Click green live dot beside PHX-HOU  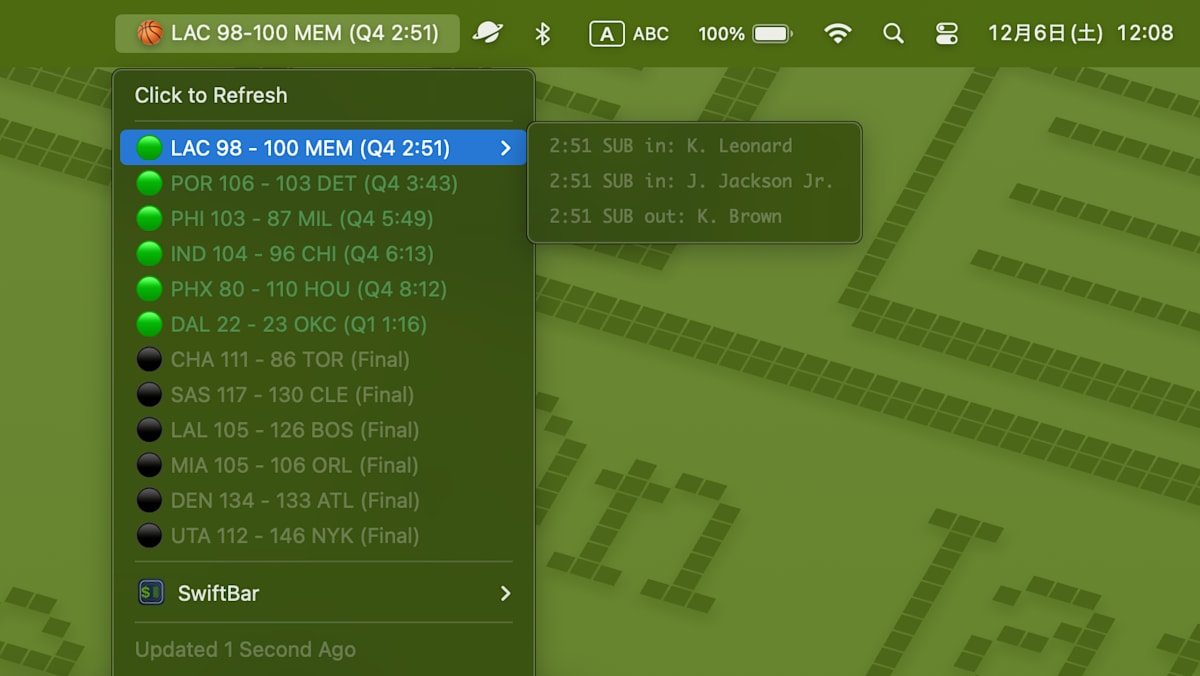(149, 289)
